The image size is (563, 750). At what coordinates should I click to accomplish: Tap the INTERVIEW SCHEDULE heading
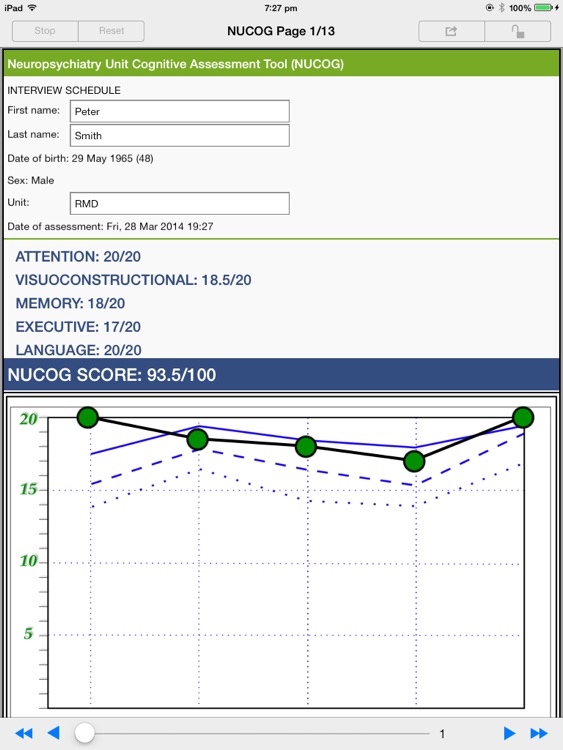[64, 90]
